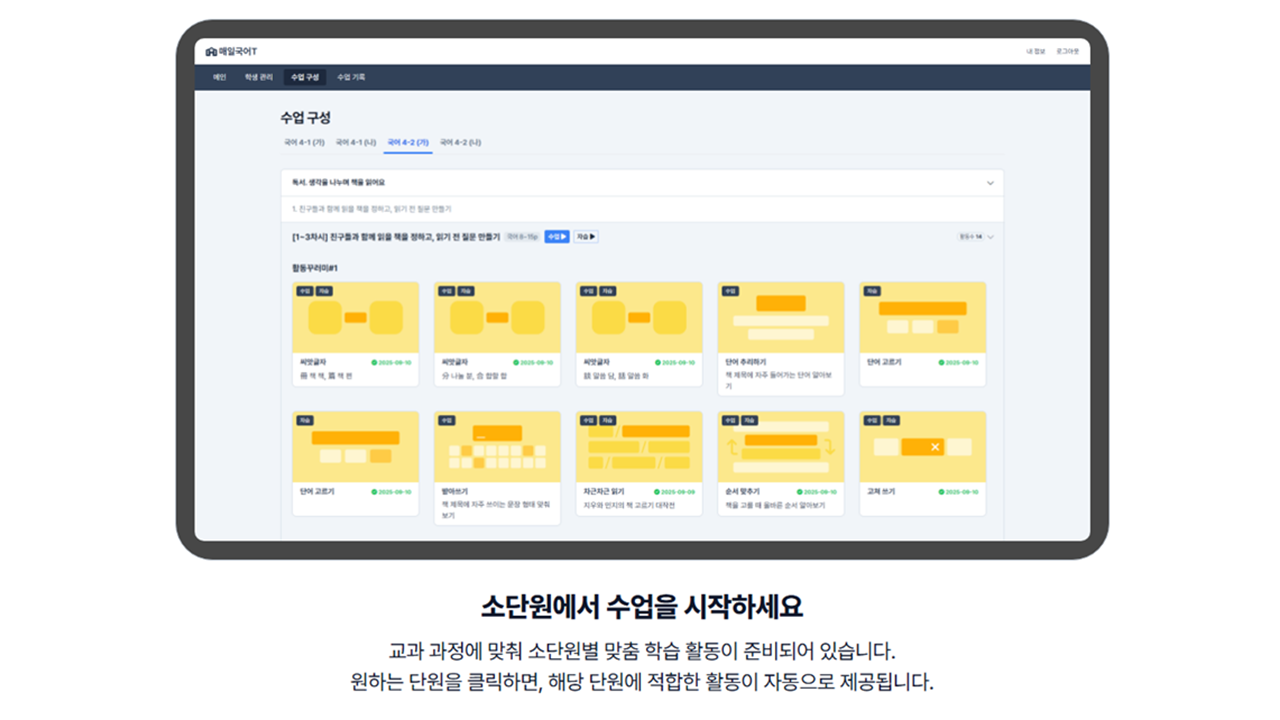Viewport: 1280px width, 720px height.
Task: Open the 단어 추리하기 activity thumbnail
Action: (780, 317)
